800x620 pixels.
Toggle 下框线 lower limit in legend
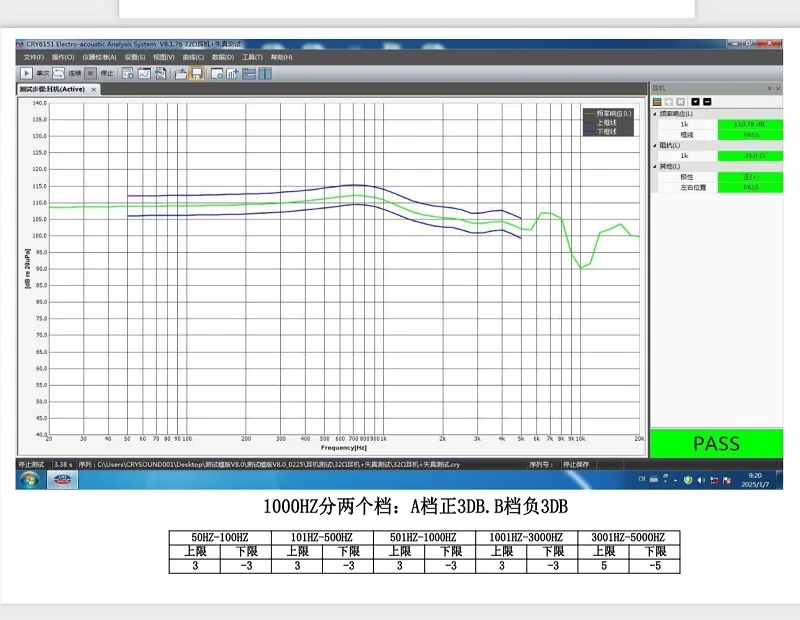608,131
